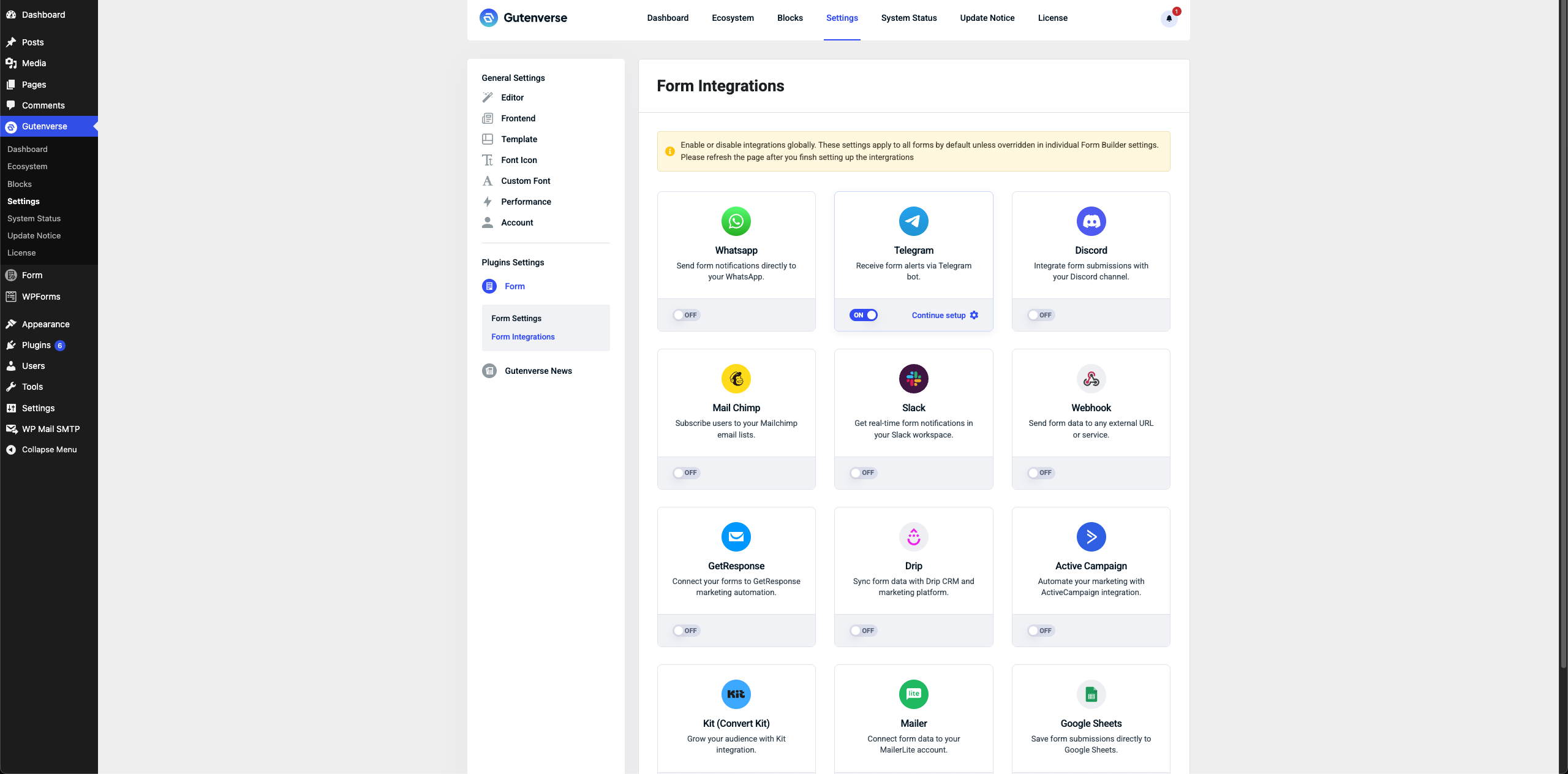The height and width of the screenshot is (774, 1568).
Task: Enable the Whatsapp integration toggle
Action: [x=685, y=315]
